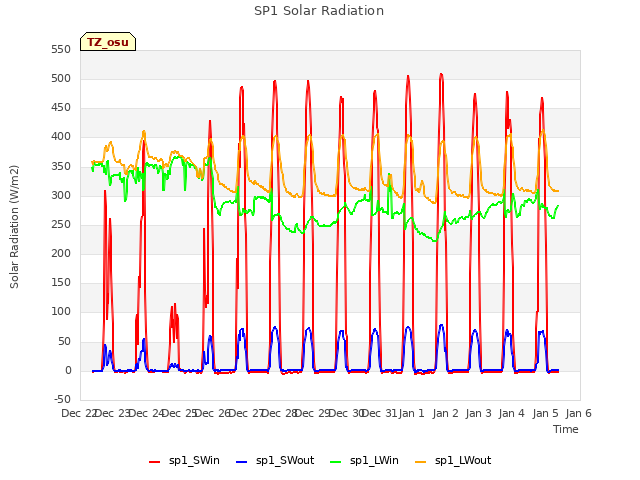Click the Jan 6 x-axis tick label
This screenshot has height=480, width=640.
tap(578, 413)
